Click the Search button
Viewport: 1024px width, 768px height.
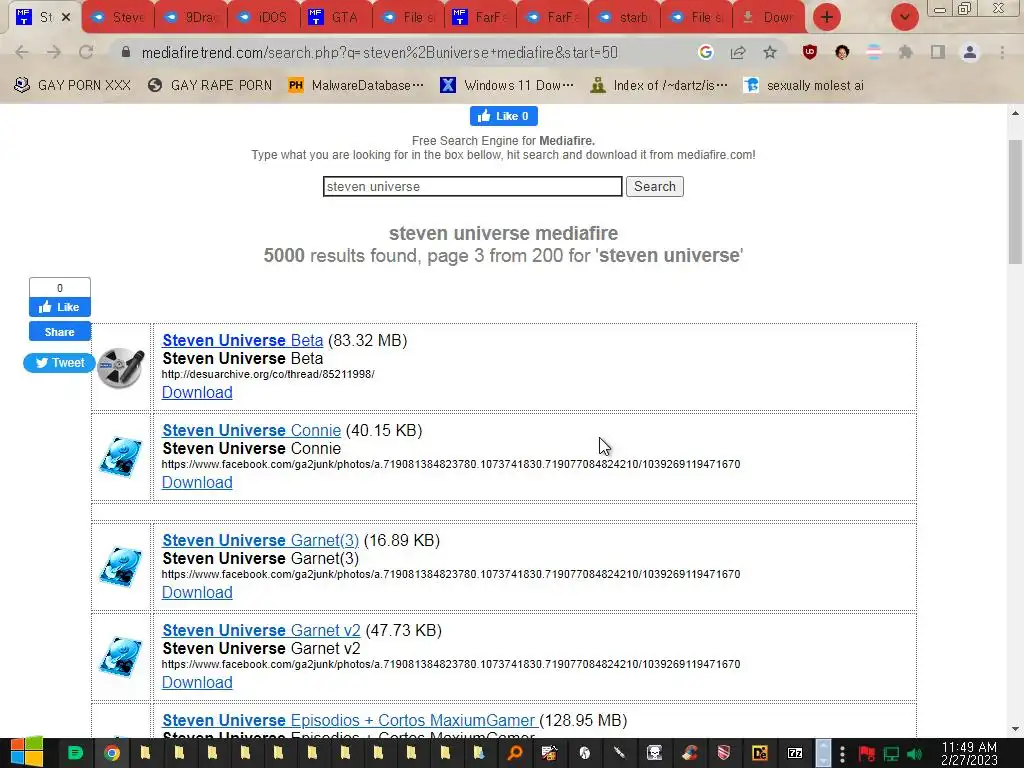pos(654,186)
